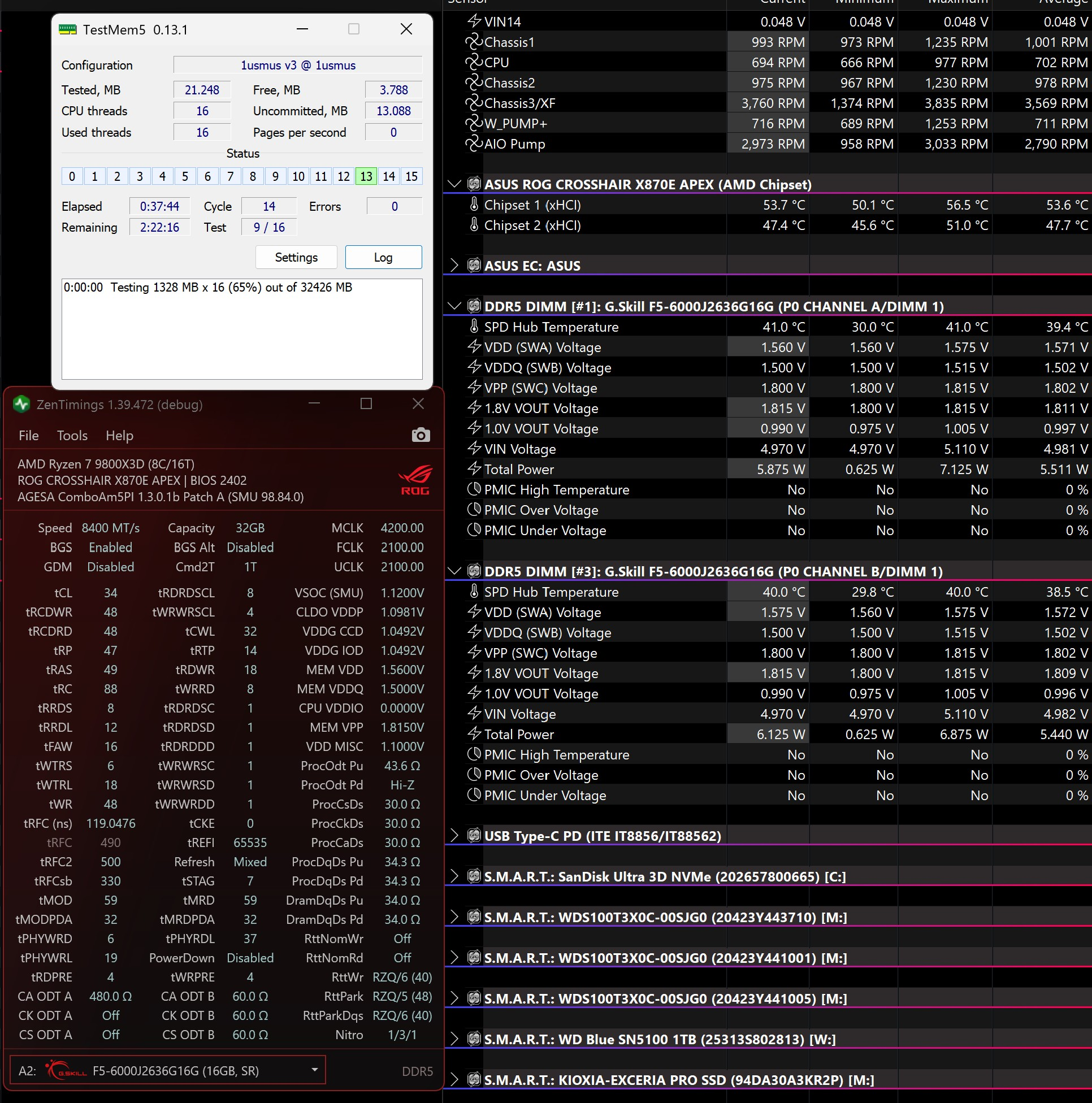Click the Elapsed time value 0:37:44

[159, 207]
